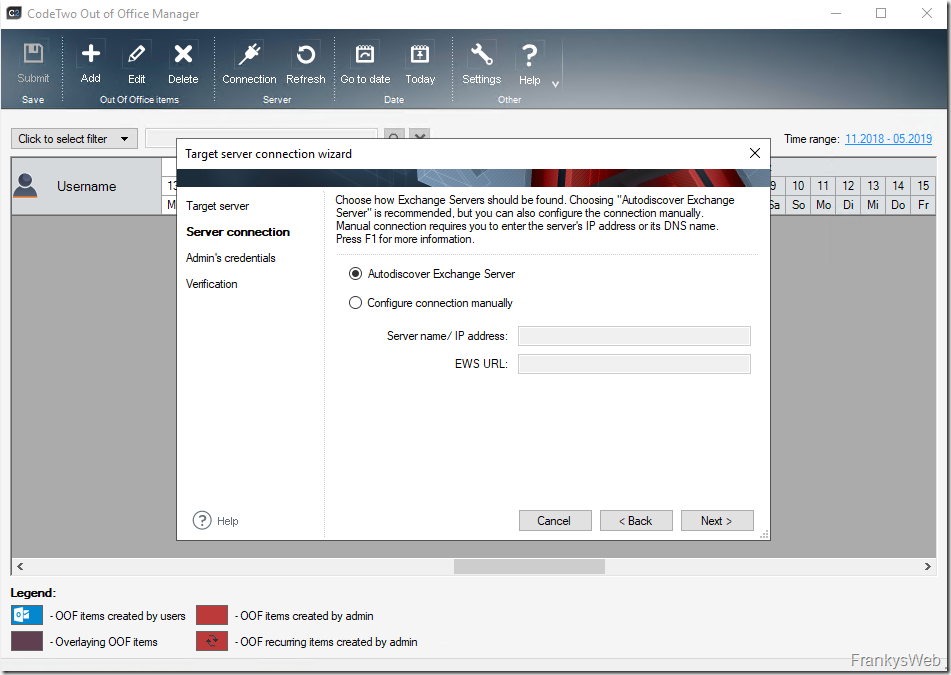Image resolution: width=951 pixels, height=675 pixels.
Task: Select day 13 Mi column header
Action: click(x=873, y=195)
